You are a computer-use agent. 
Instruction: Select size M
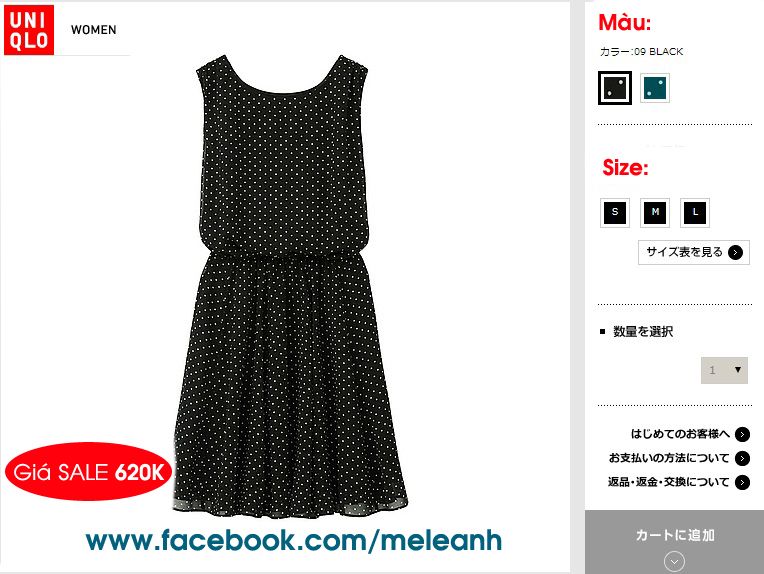pos(655,212)
